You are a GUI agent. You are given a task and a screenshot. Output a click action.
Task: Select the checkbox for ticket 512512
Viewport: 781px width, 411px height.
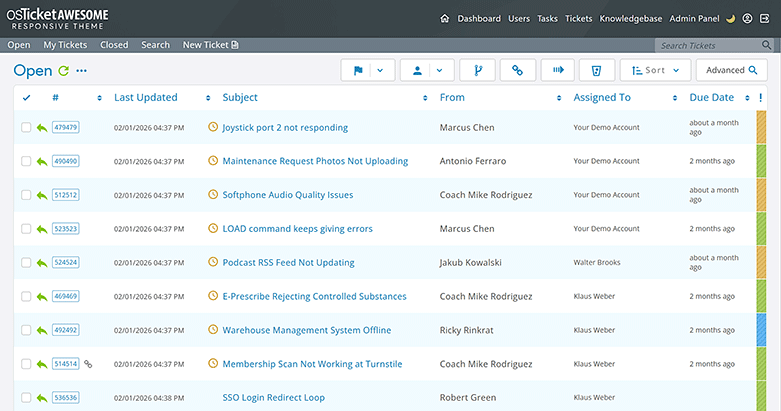pyautogui.click(x=26, y=195)
